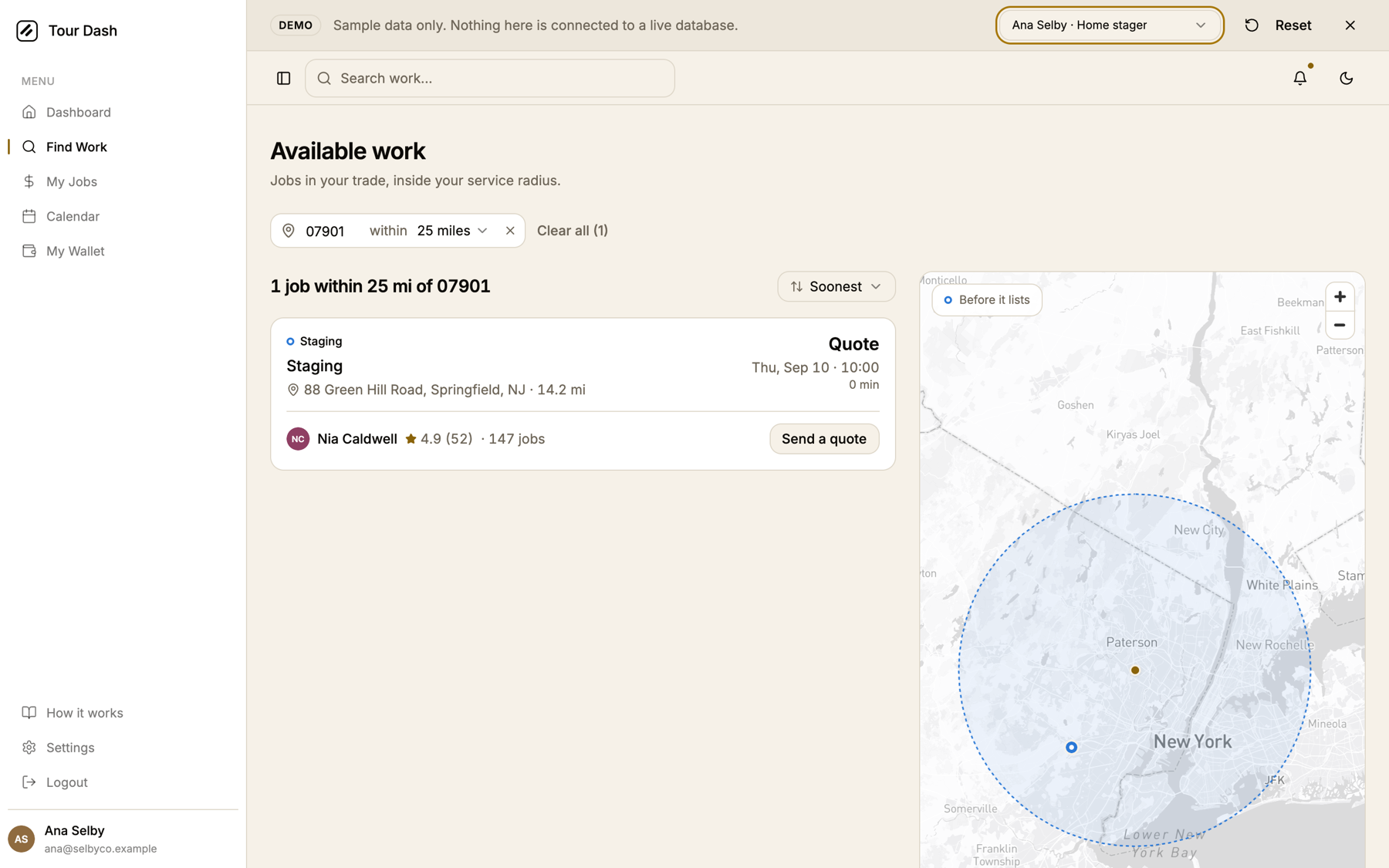Screen dimensions: 1389x868
Task: Expand the 25 miles radius dropdown
Action: [452, 231]
